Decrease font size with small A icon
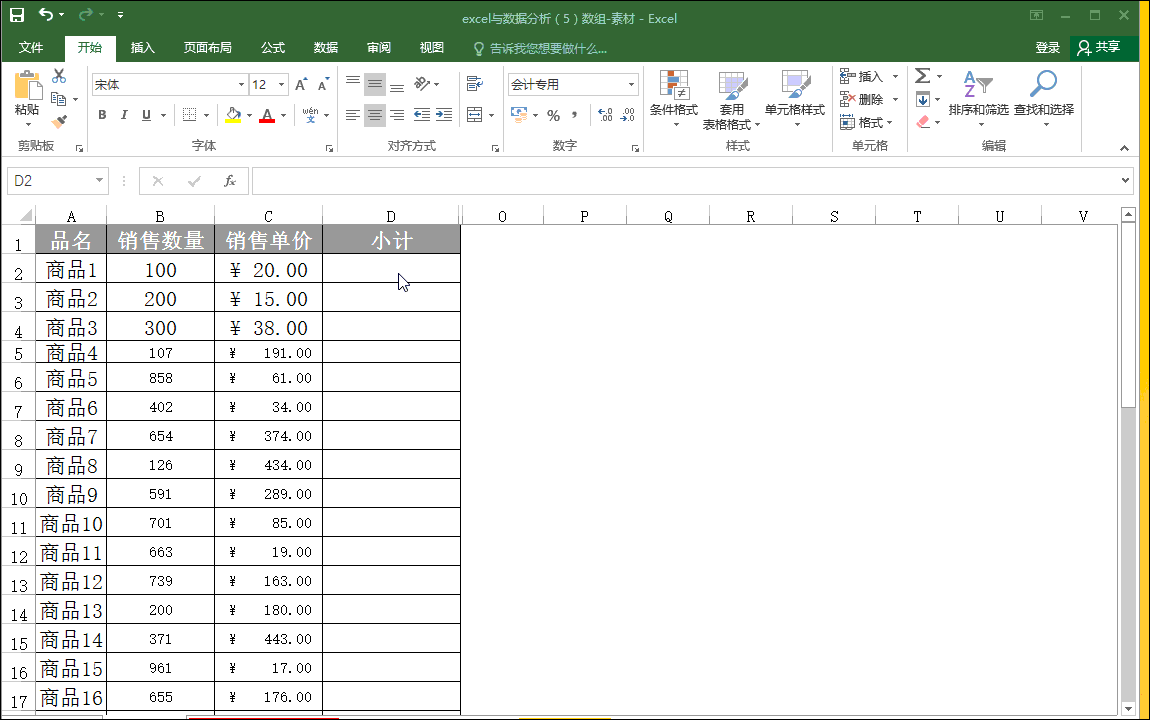 (x=323, y=85)
